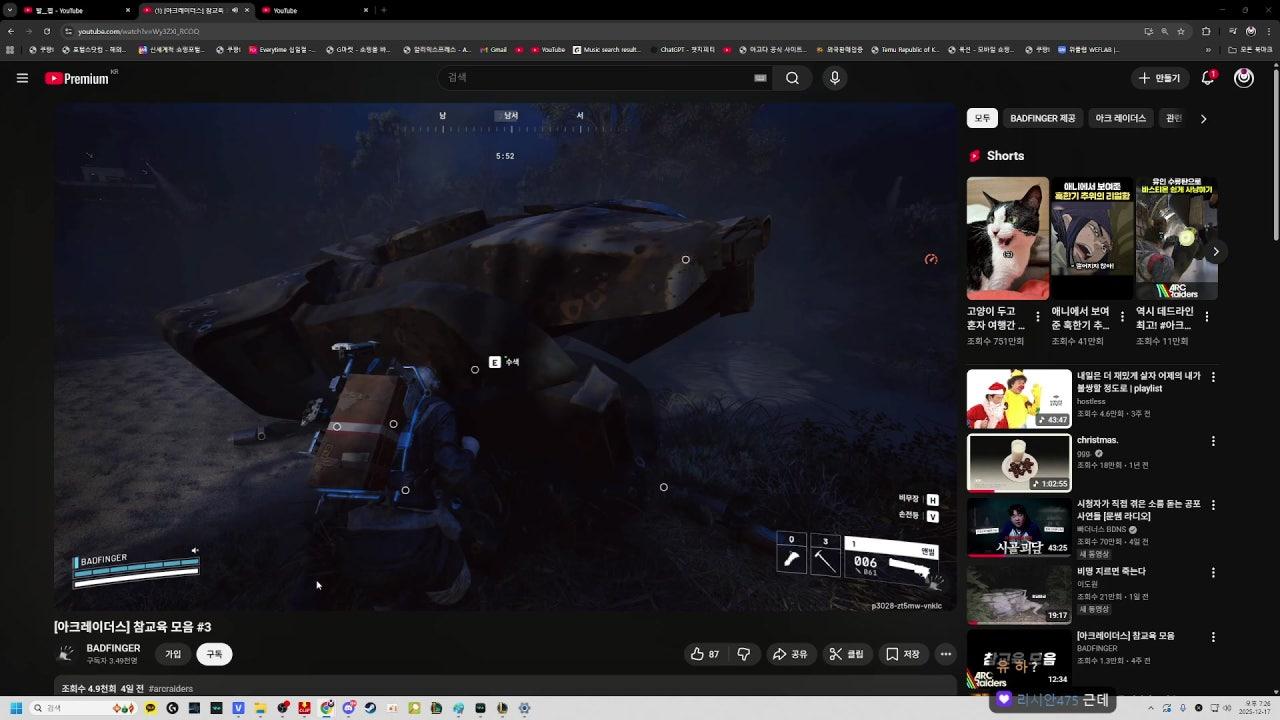This screenshot has width=1280, height=720.
Task: Open the BADFINGER channel avatar
Action: tap(66, 654)
